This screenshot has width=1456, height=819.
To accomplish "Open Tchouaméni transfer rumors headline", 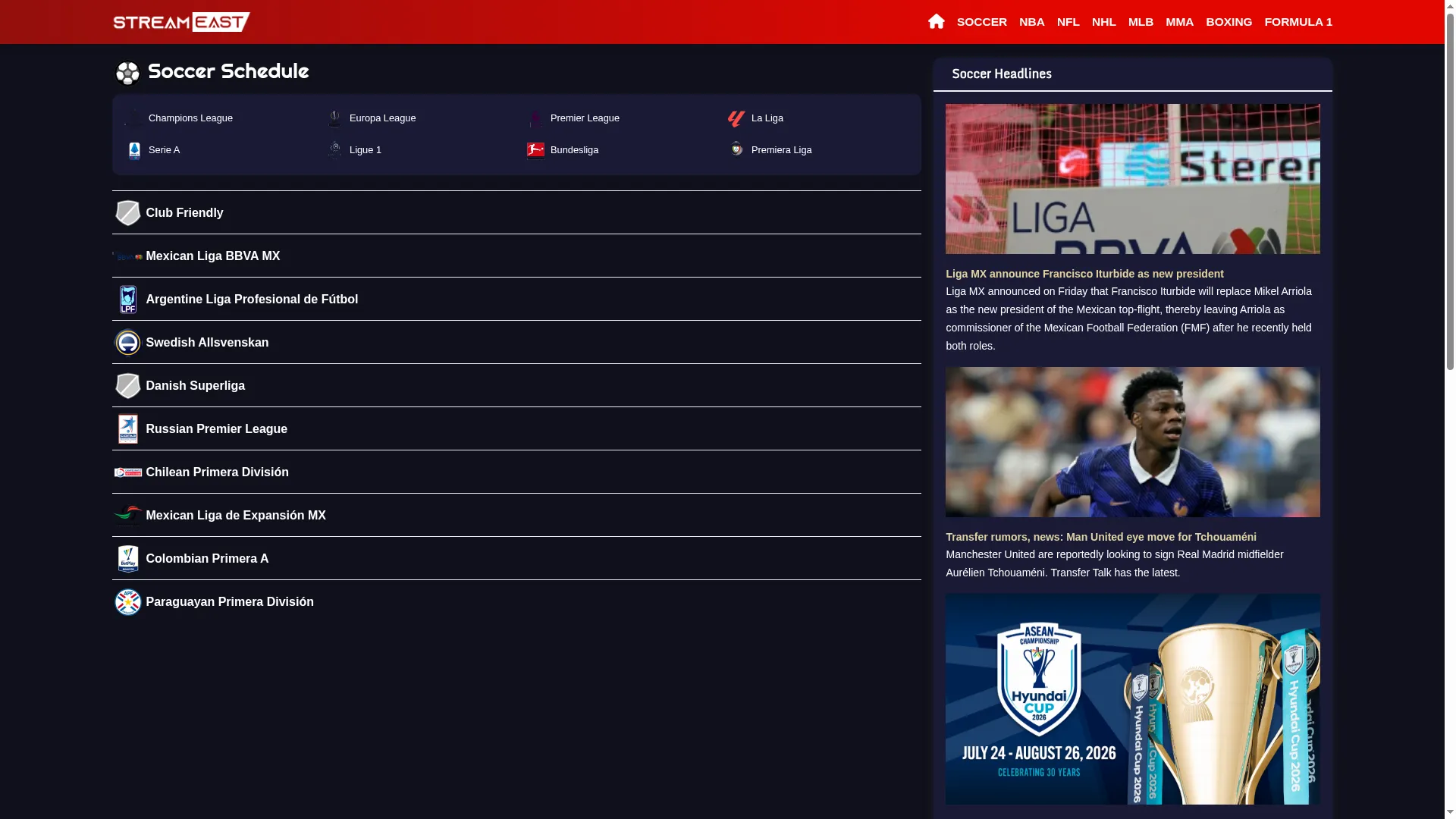I will coord(1100,537).
